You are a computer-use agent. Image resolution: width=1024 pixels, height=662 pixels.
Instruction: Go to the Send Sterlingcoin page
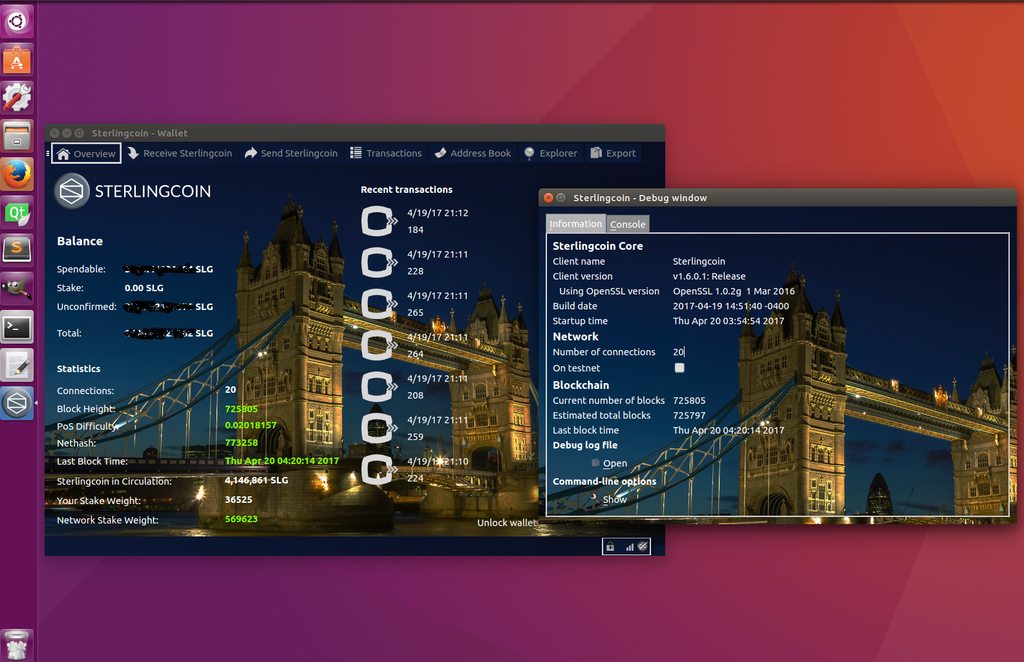pyautogui.click(x=291, y=153)
